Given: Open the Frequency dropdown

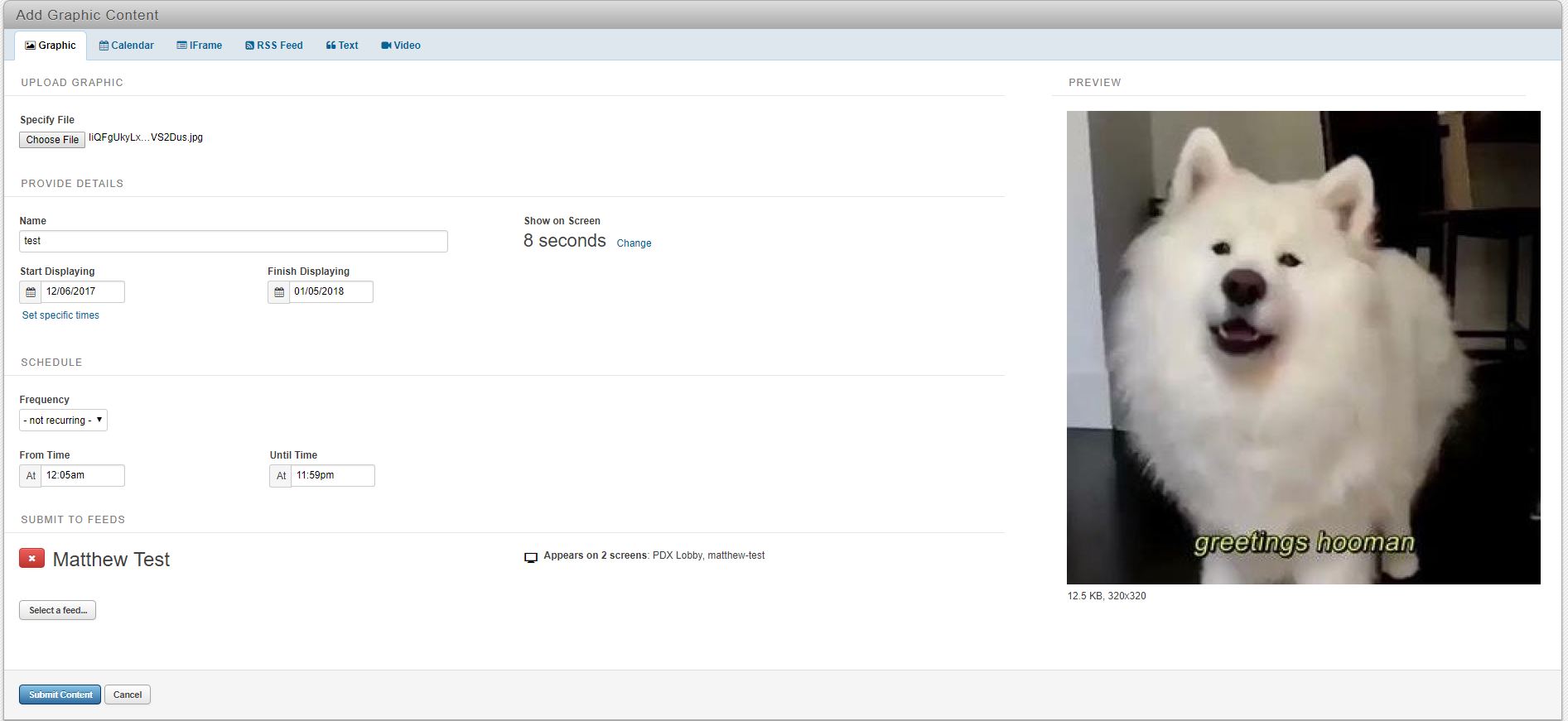Looking at the screenshot, I should [x=63, y=421].
